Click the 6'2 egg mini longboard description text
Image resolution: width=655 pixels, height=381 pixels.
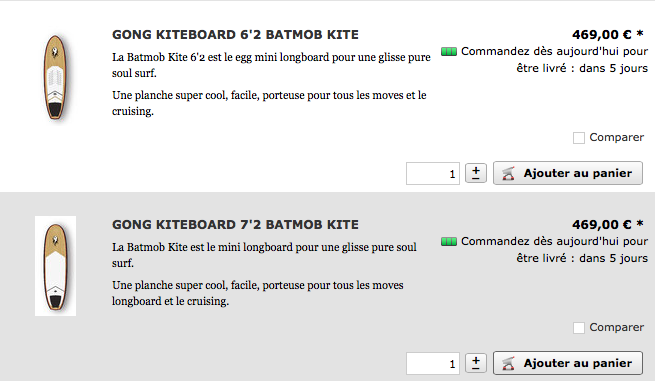(271, 65)
